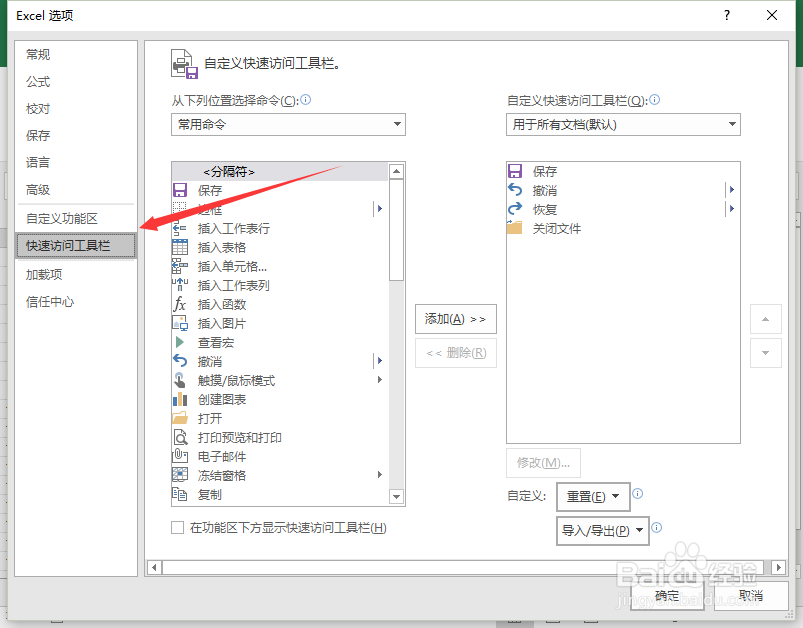Click the Close File folder icon
The width and height of the screenshot is (803, 628).
click(515, 227)
